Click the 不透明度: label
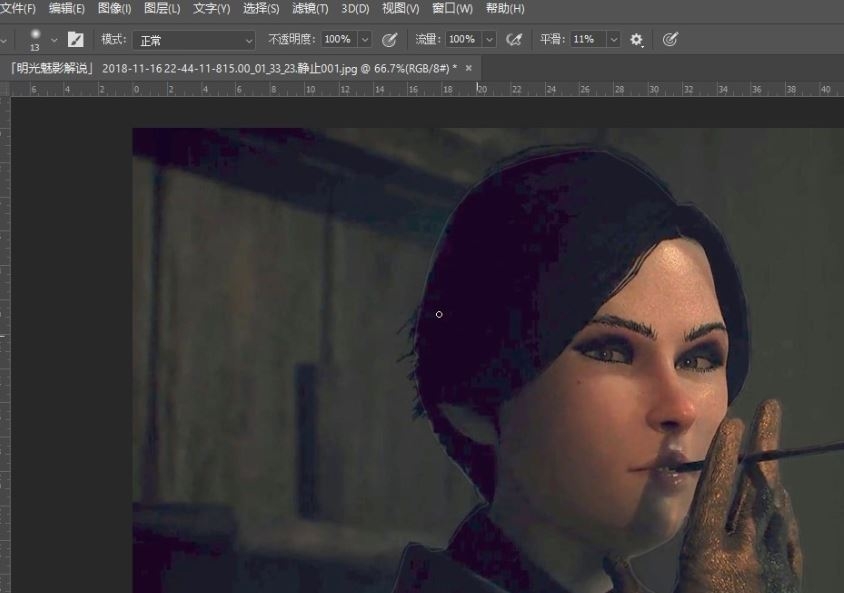The height and width of the screenshot is (593, 844). pos(292,39)
